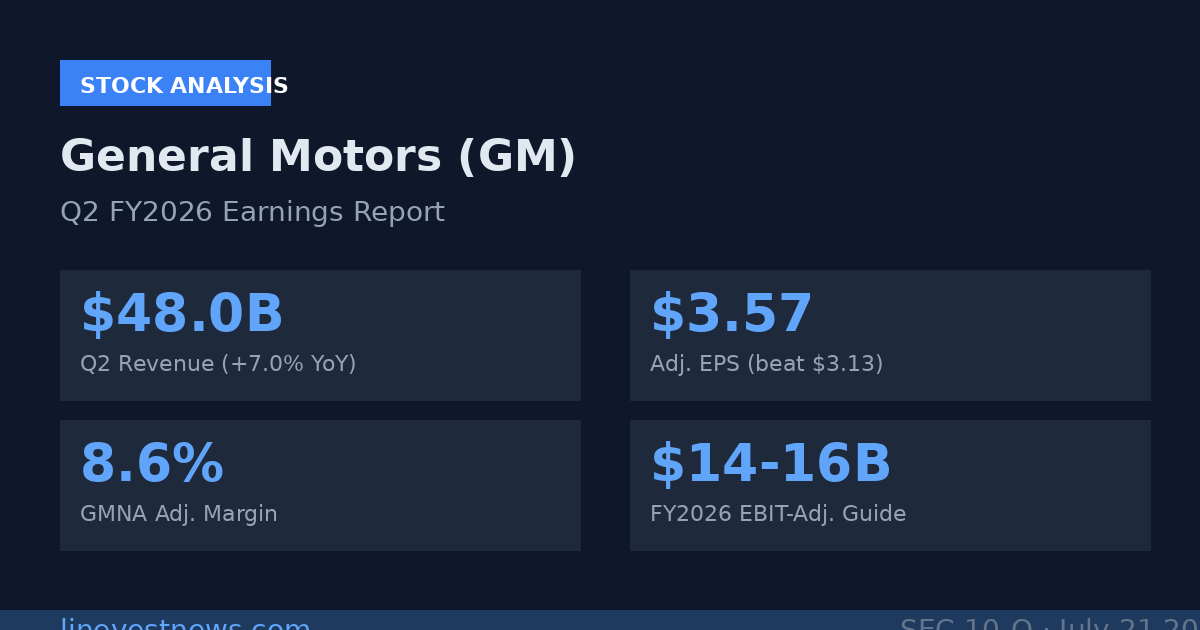Select the 8.6% margin figure

click(x=152, y=465)
